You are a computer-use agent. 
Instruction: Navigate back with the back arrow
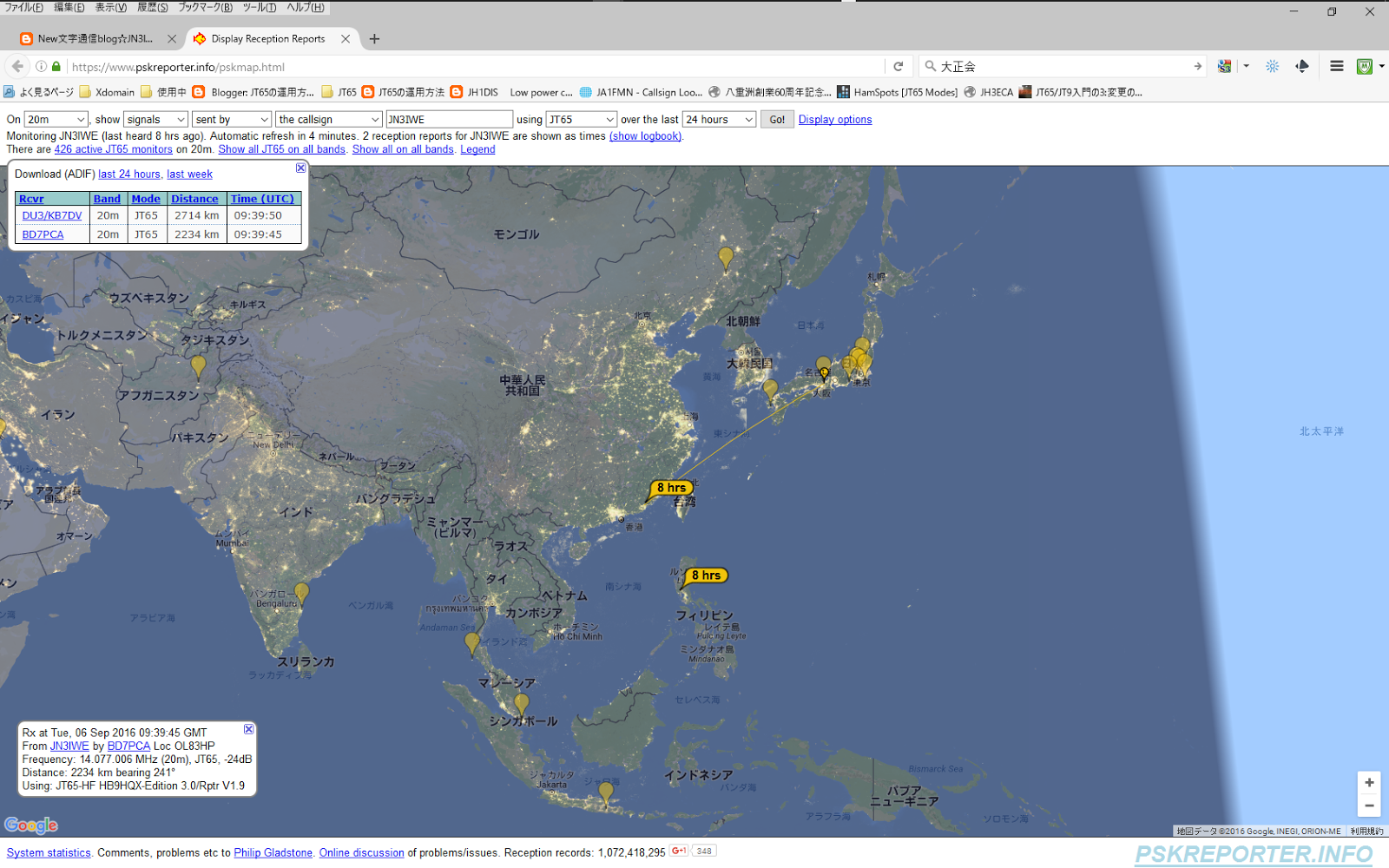point(17,66)
